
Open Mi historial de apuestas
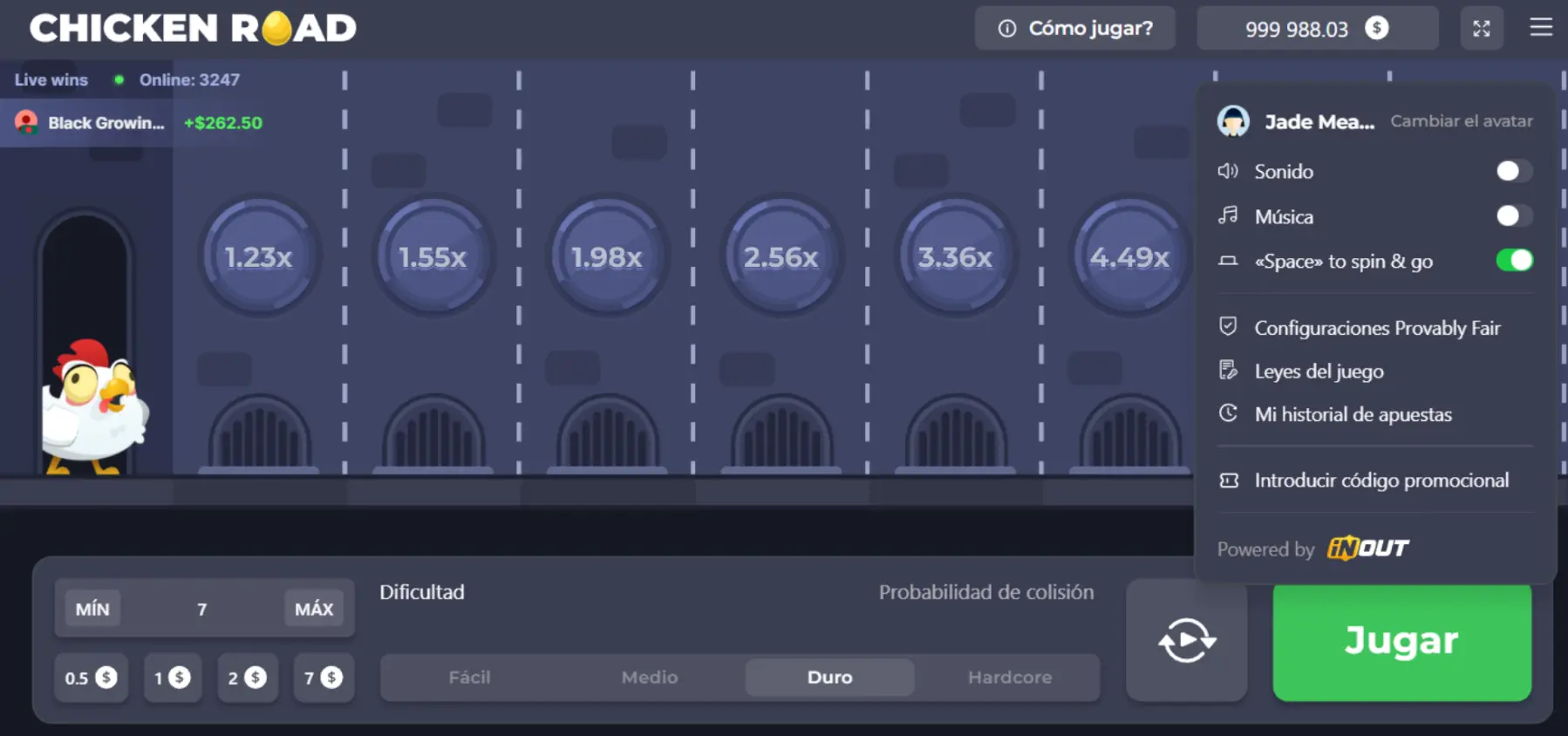pos(1353,415)
